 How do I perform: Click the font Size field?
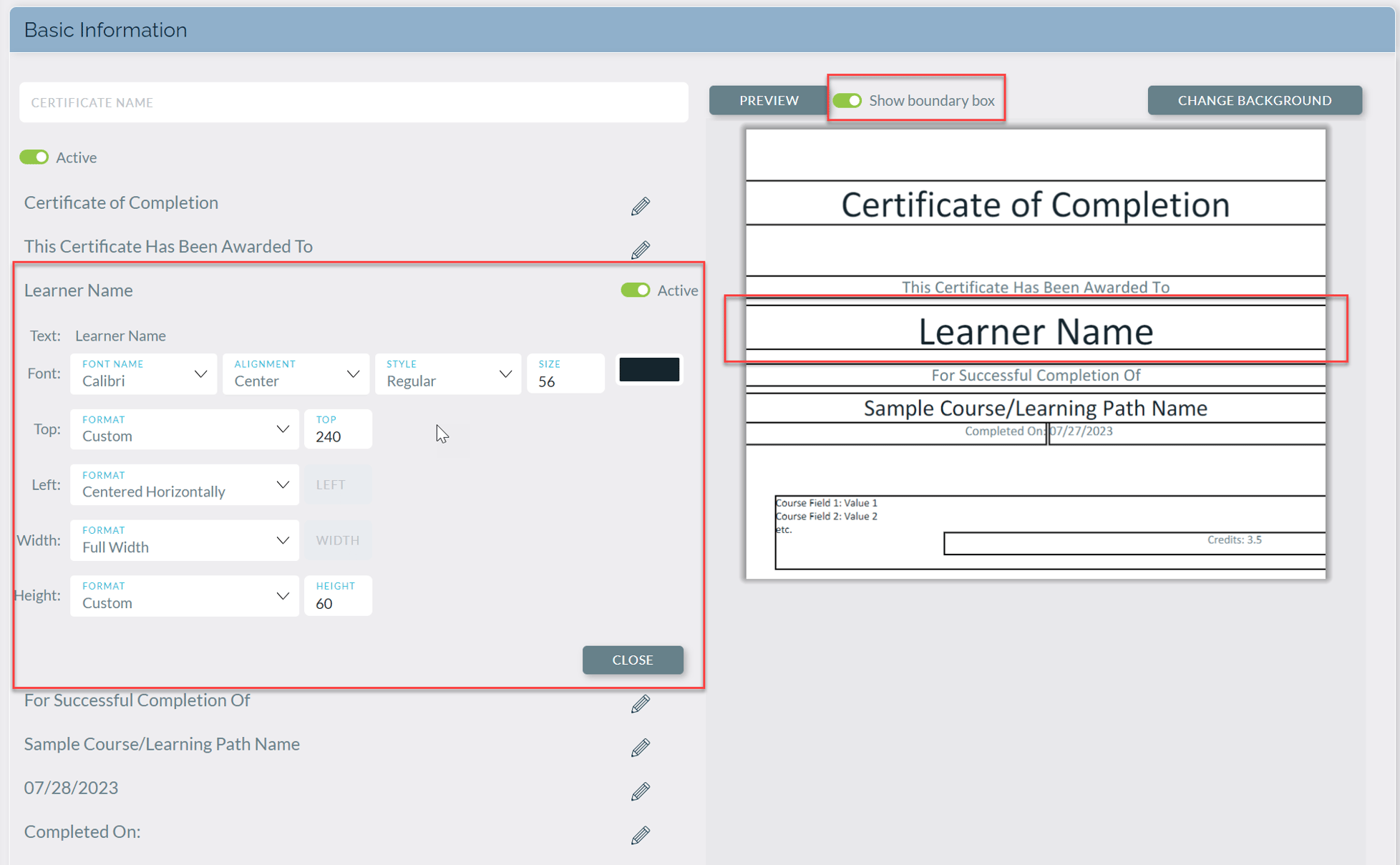click(x=565, y=373)
